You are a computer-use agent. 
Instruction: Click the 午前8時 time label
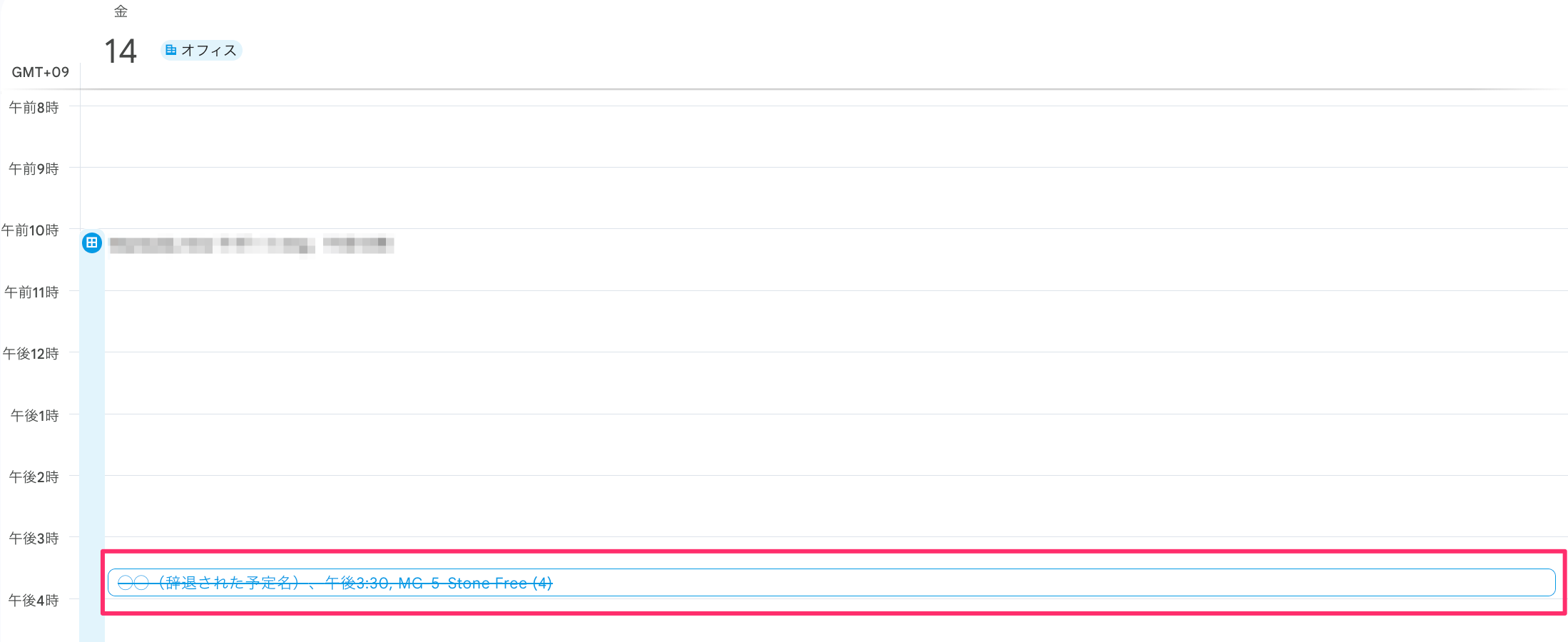34,108
